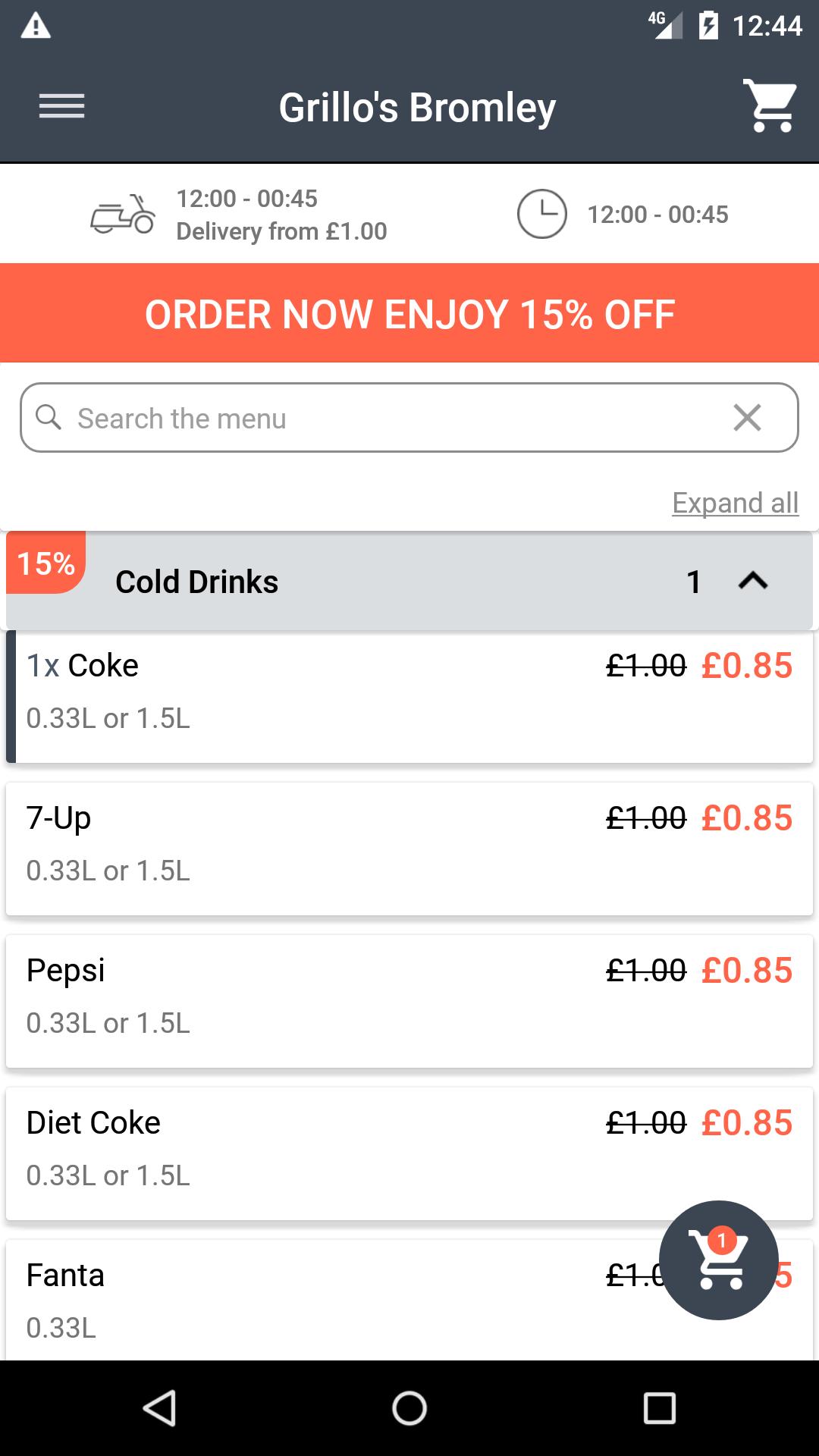Collapse the Cold Drinks section chevron
Screen dimensions: 819x1456
tap(752, 582)
